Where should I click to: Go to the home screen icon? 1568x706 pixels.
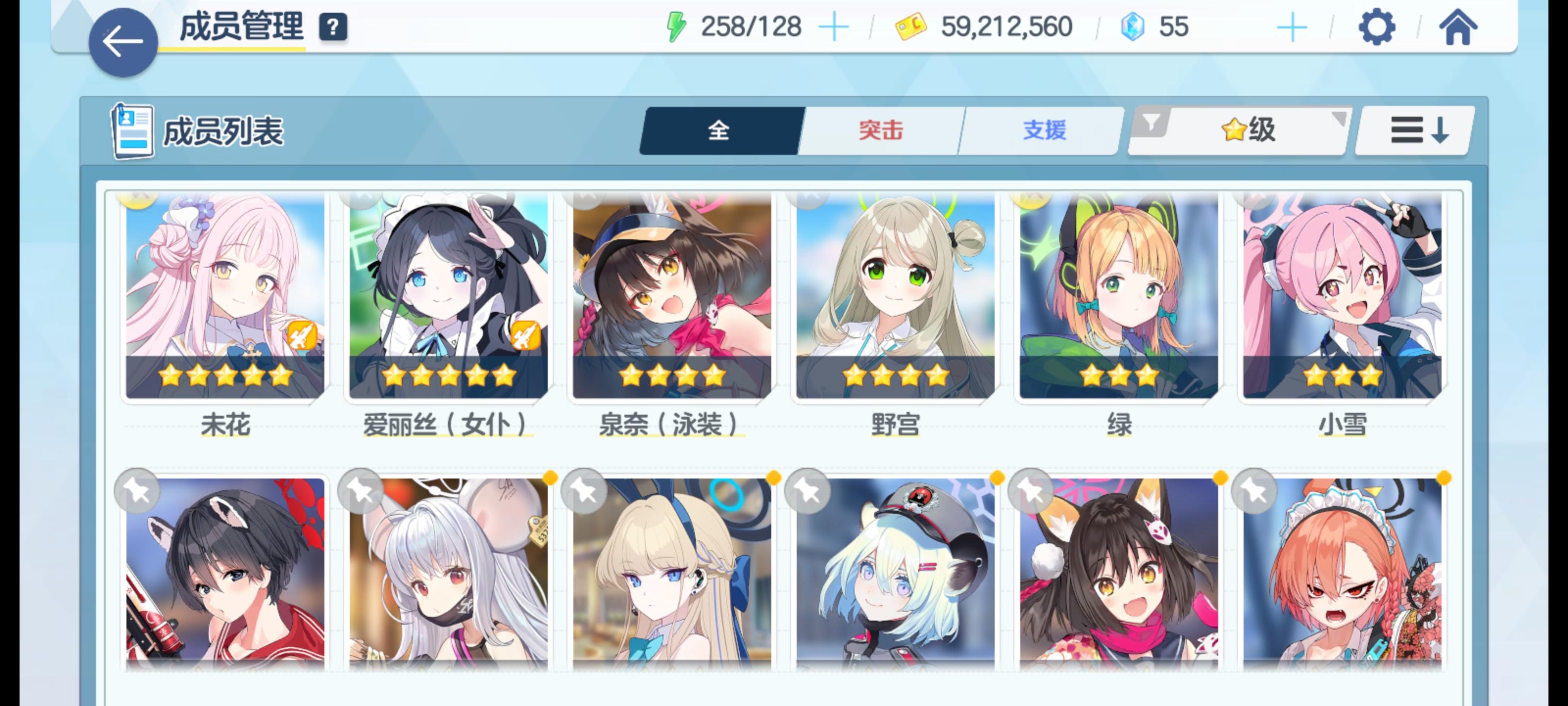[1458, 27]
